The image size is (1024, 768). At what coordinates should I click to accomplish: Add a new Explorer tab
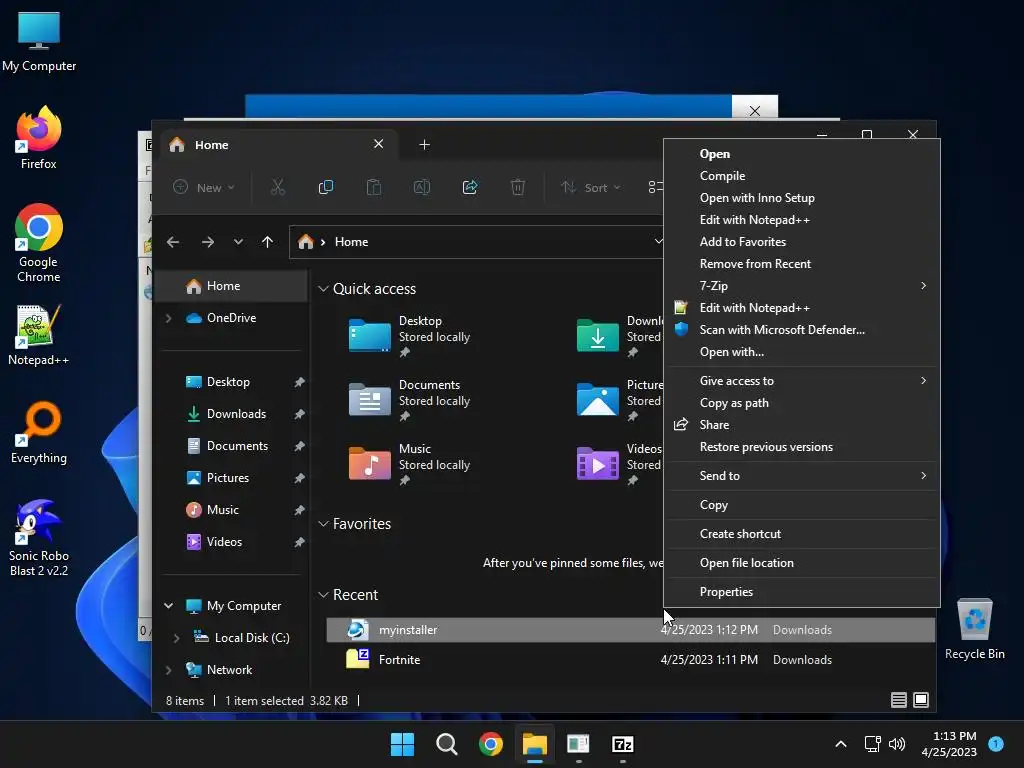[424, 144]
